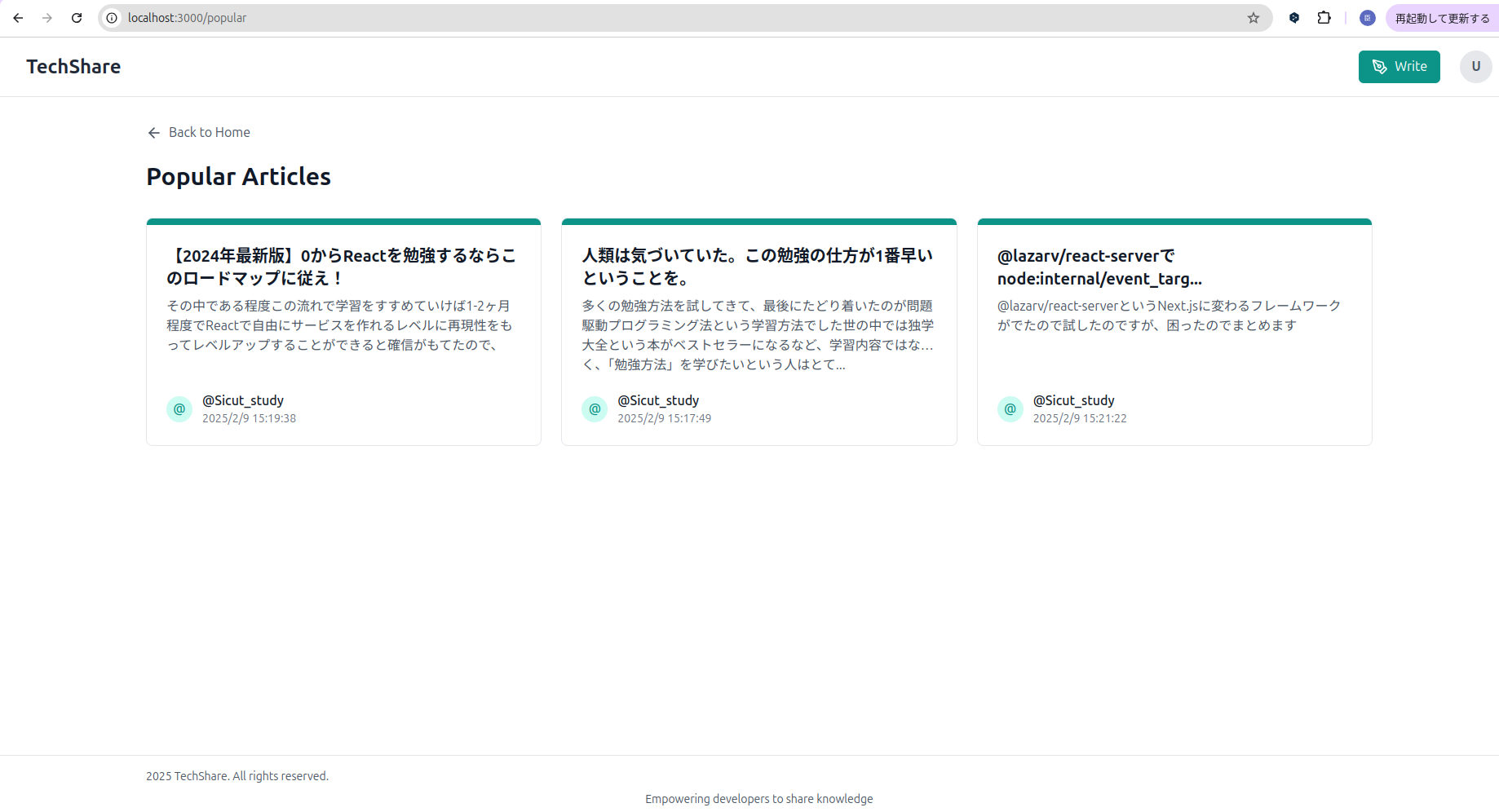Click the excerpt starting その中である程度
This screenshot has width=1499, height=812.
[340, 325]
